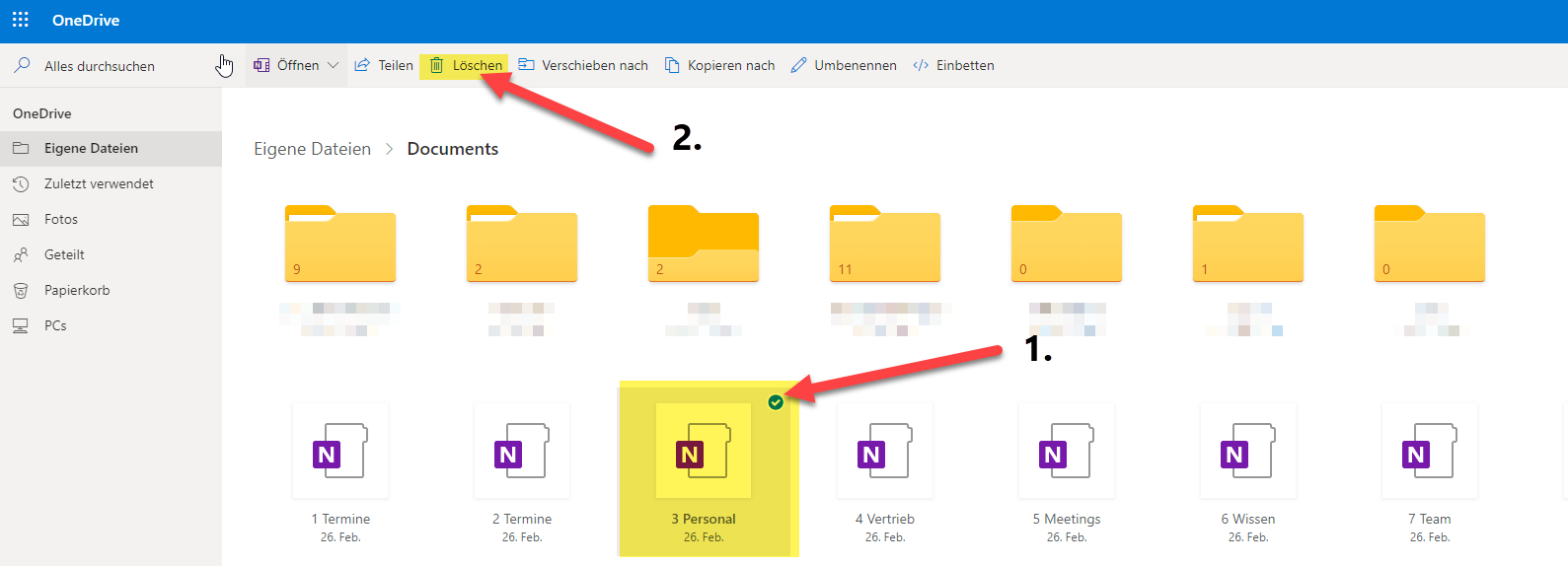Click the 1 Termine file name
The width and height of the screenshot is (1568, 566).
pos(340,520)
